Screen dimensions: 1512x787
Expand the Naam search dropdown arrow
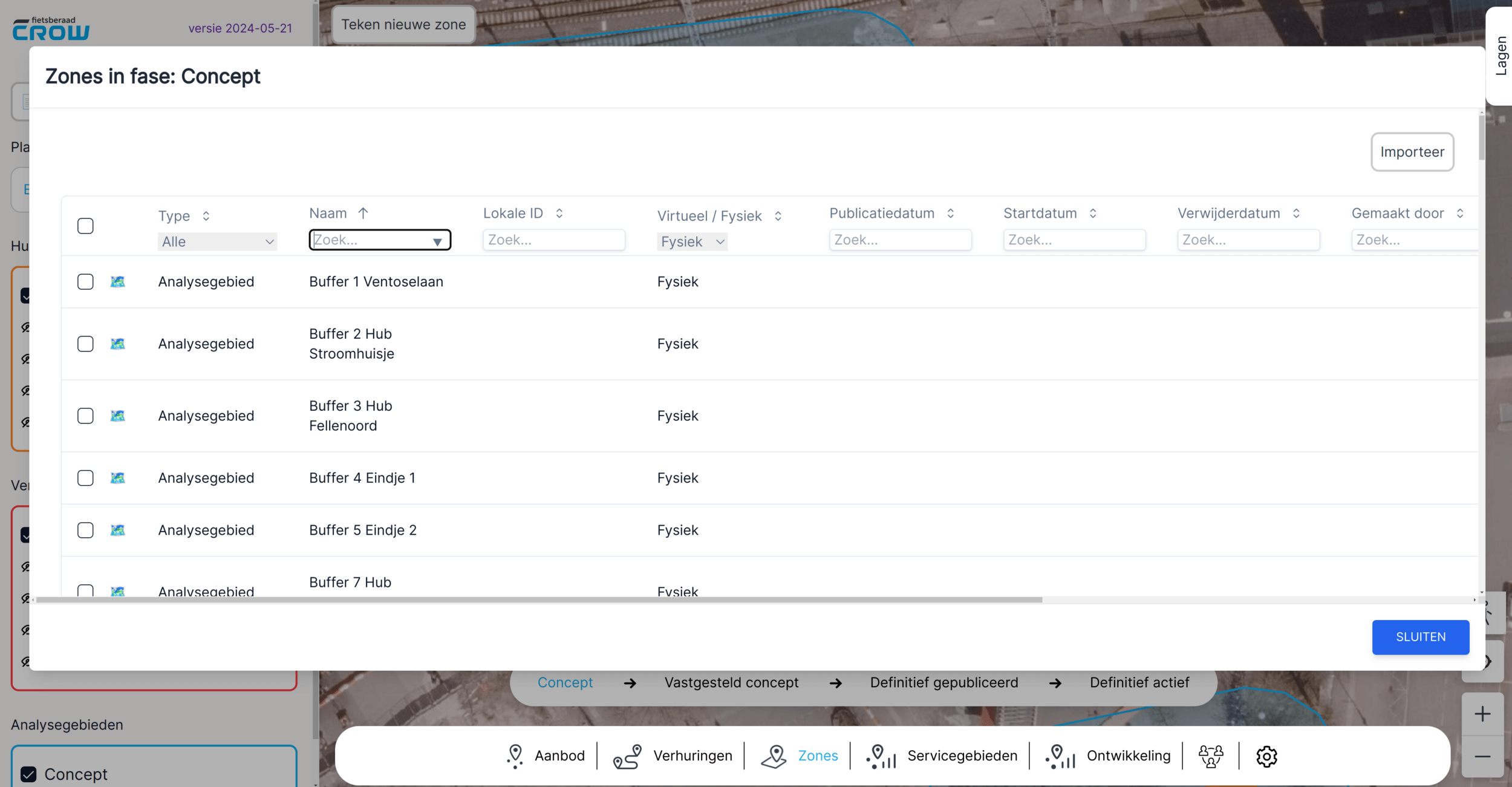coord(437,241)
